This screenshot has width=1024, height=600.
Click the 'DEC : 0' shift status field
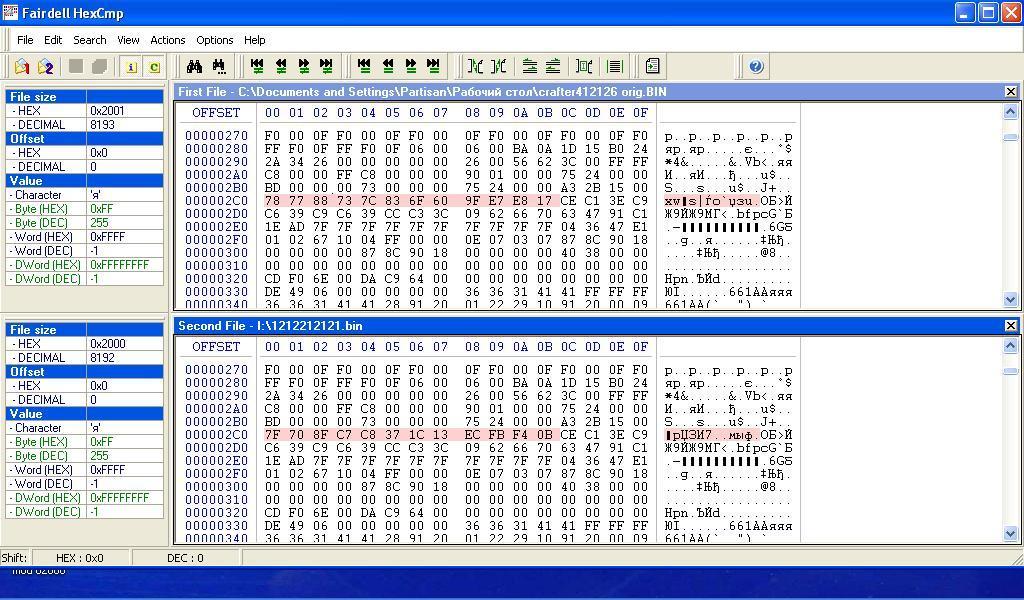[186, 558]
